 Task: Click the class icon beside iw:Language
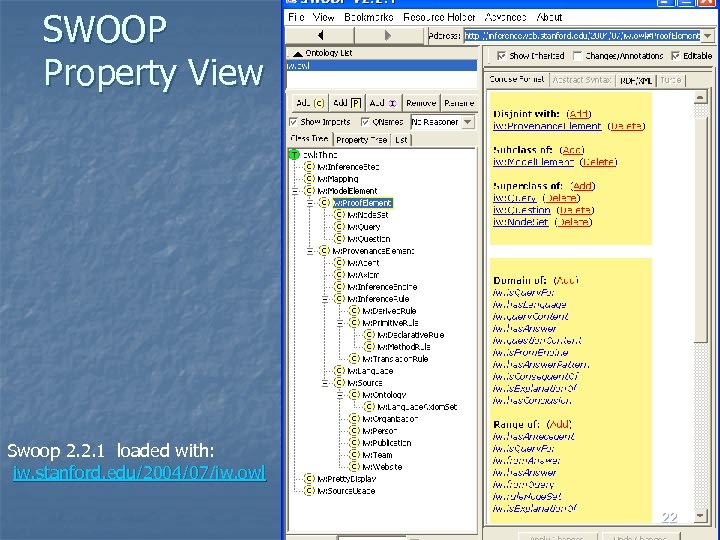click(339, 371)
